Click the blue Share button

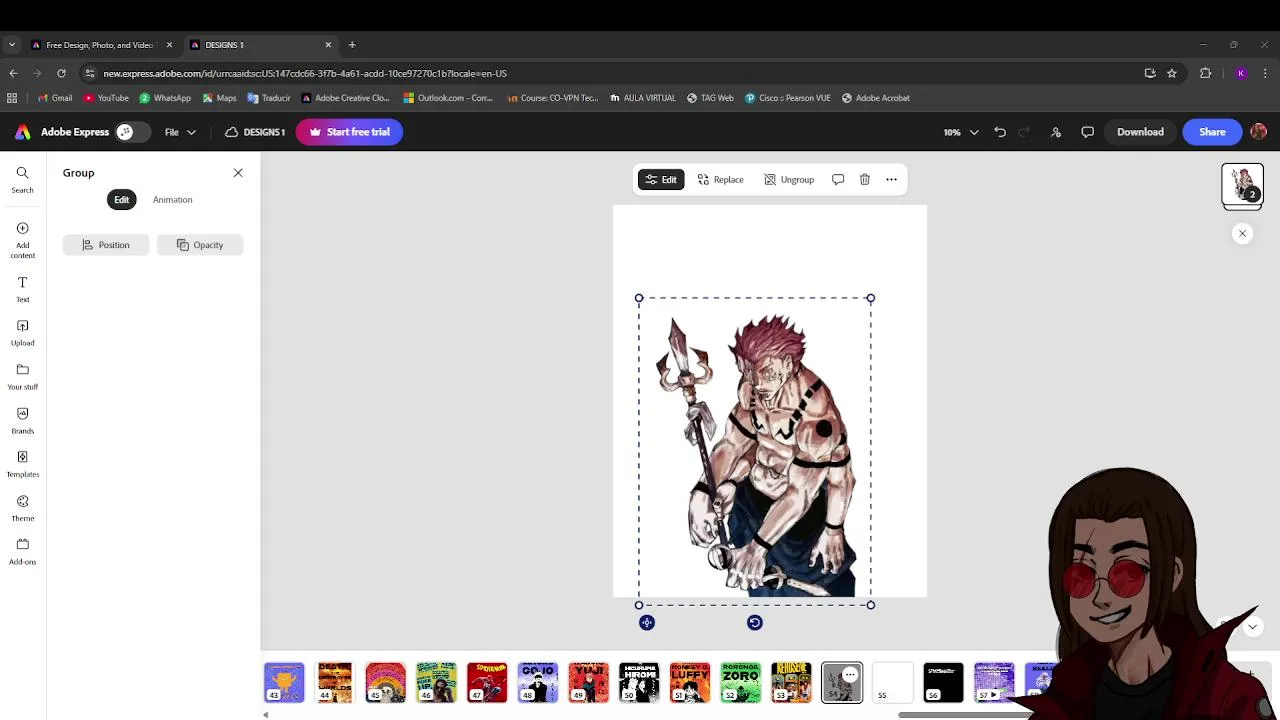click(x=1212, y=132)
